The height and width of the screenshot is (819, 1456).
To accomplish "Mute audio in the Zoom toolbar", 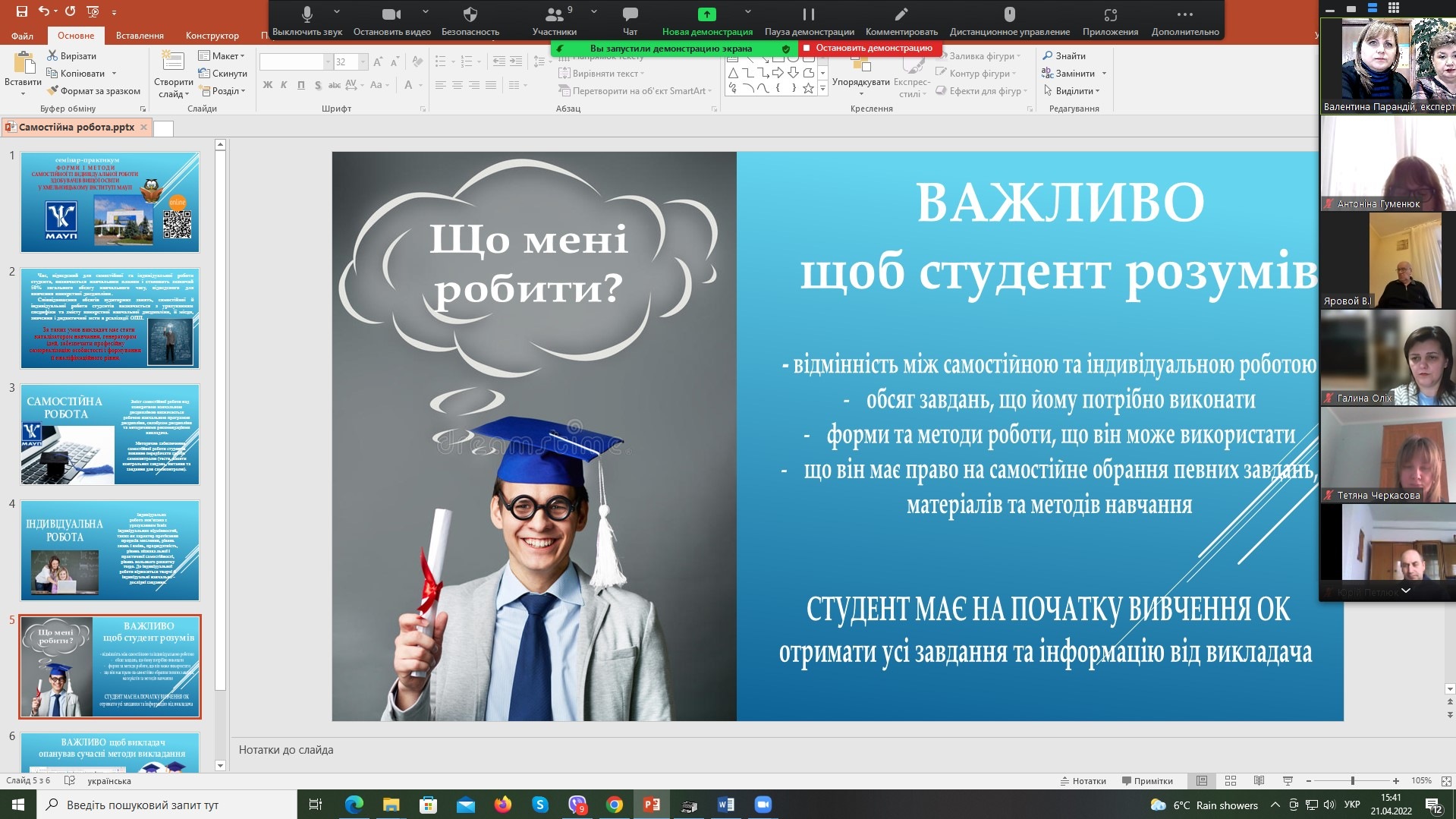I will tap(307, 15).
